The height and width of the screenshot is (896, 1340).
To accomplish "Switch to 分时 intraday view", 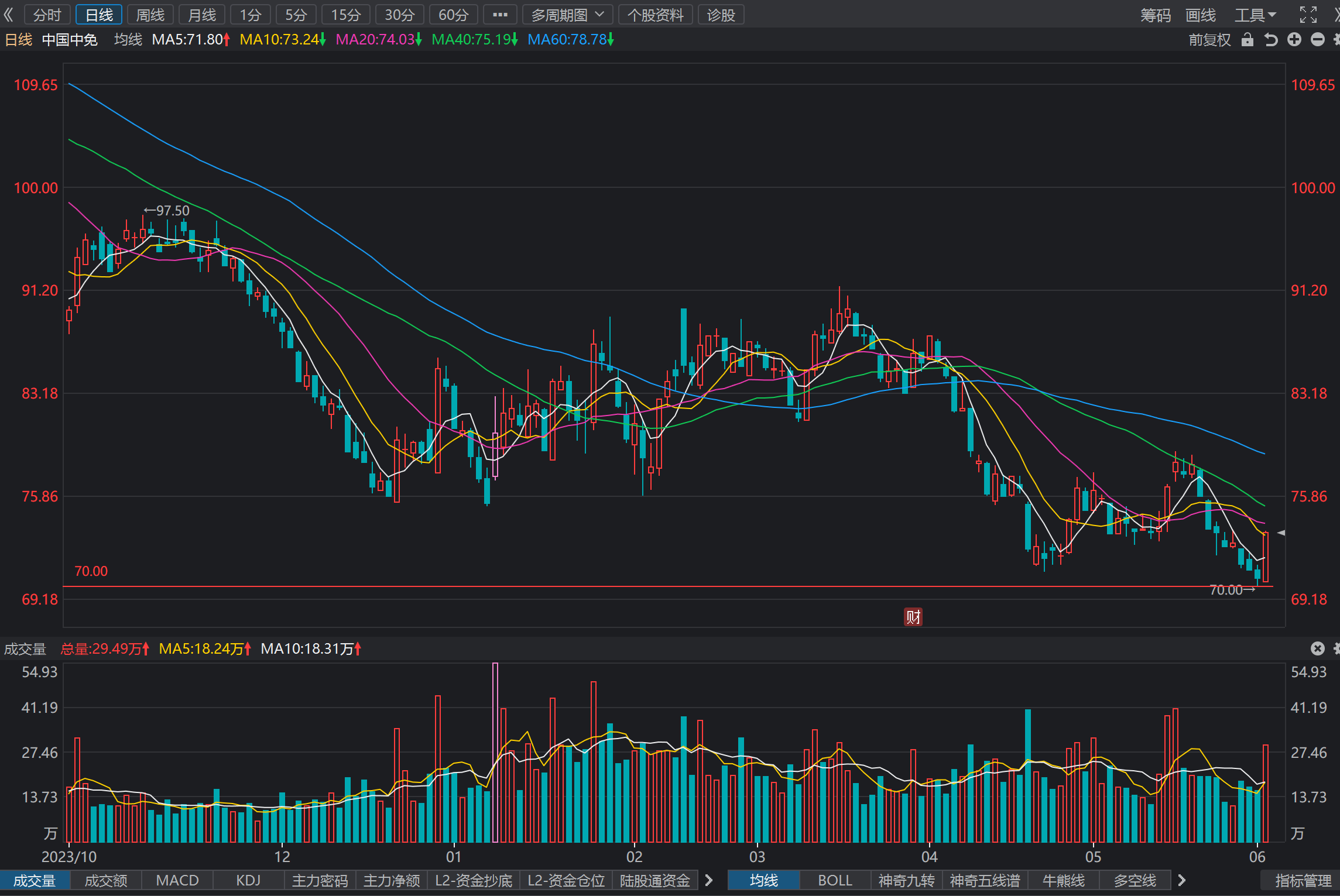I will (x=47, y=15).
